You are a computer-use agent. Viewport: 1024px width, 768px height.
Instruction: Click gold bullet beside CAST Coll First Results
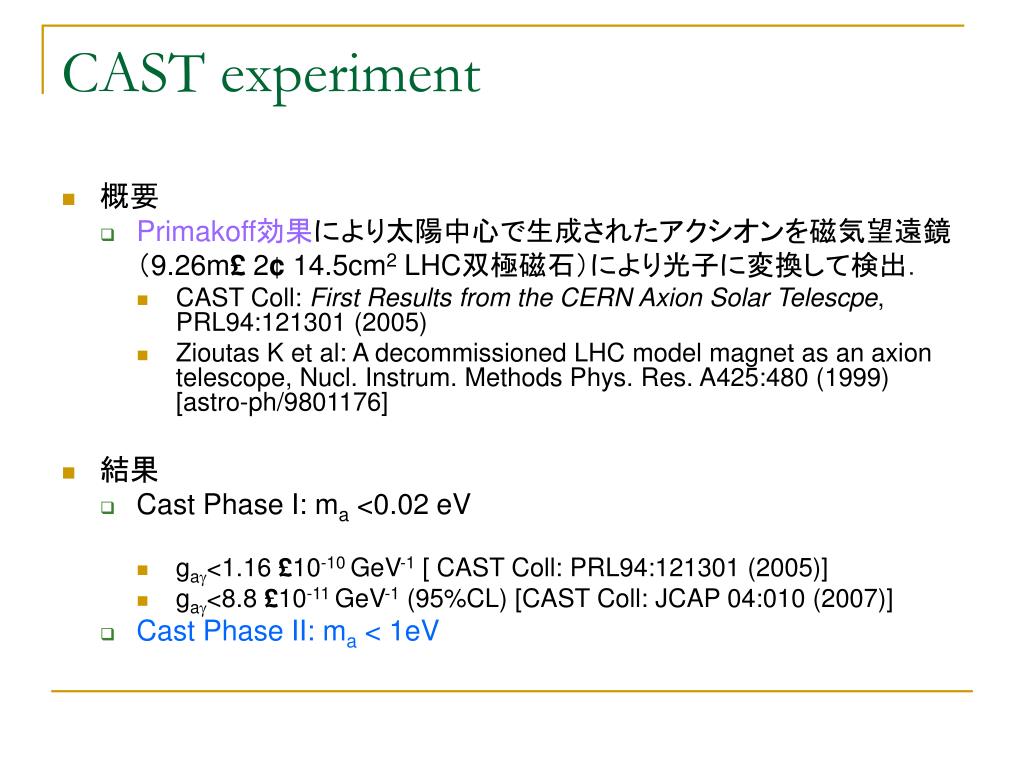[x=143, y=300]
